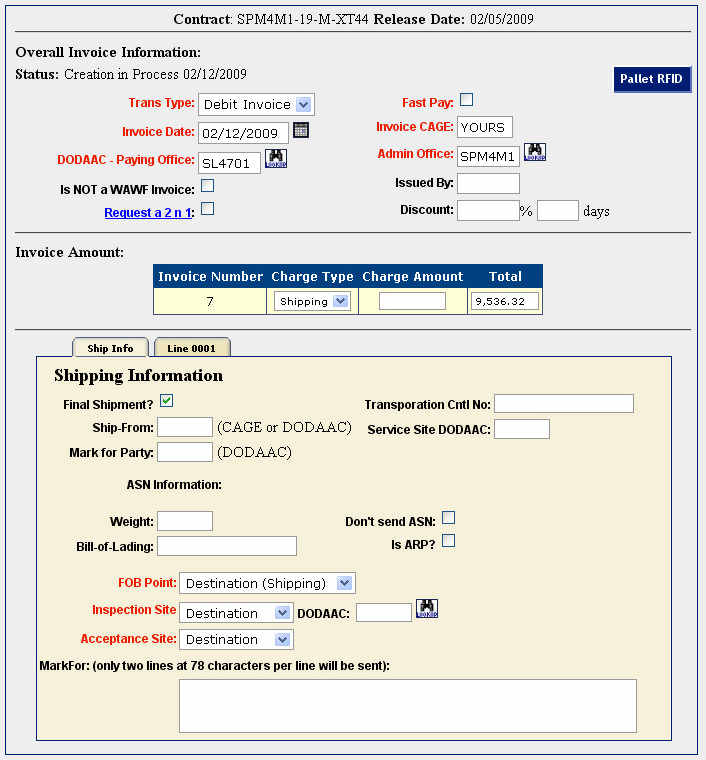706x760 pixels.
Task: Open the Invoice Date calendar picker
Action: click(x=301, y=130)
